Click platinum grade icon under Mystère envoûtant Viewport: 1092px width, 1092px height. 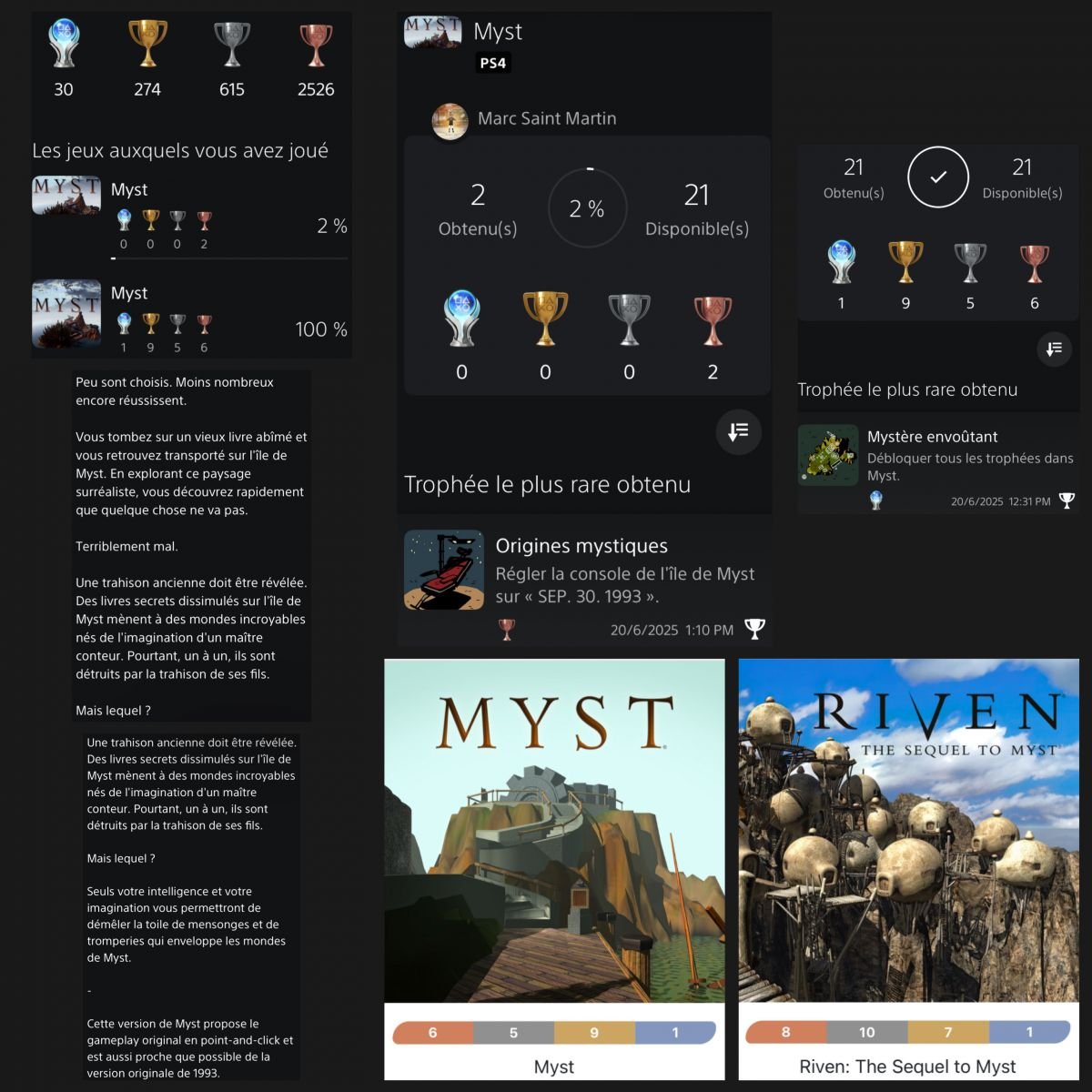875,500
